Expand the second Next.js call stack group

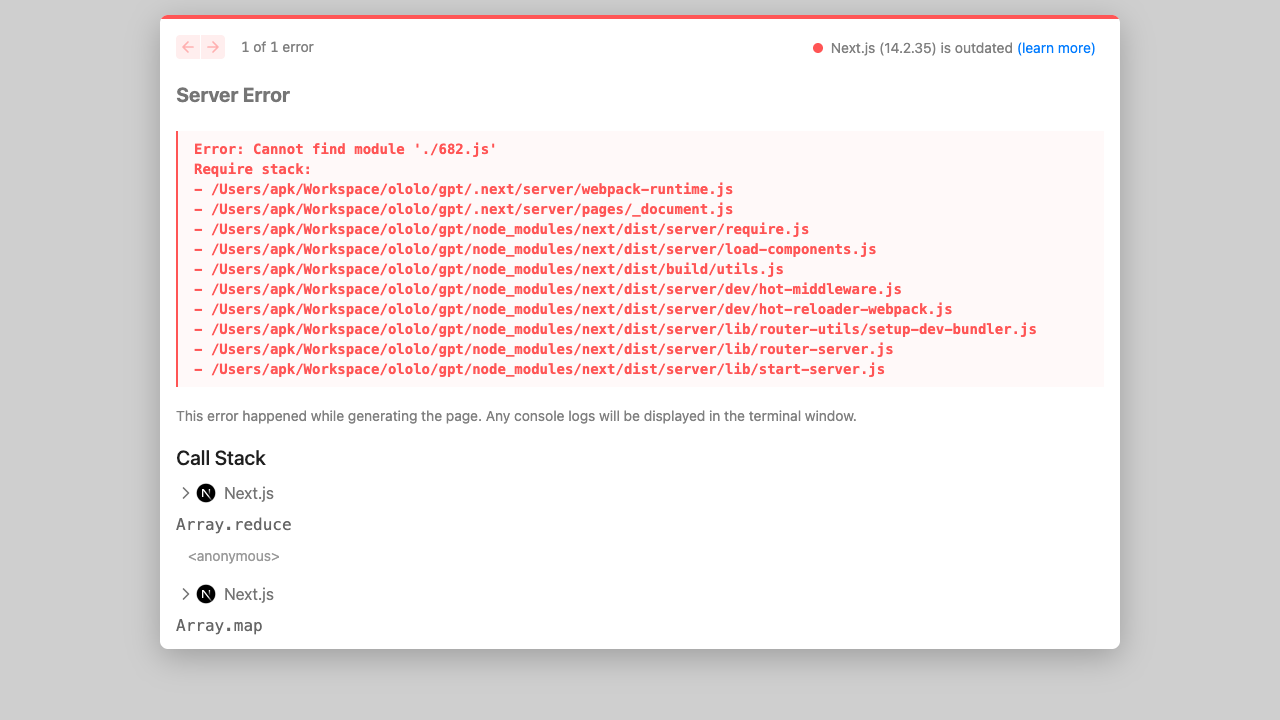(227, 594)
